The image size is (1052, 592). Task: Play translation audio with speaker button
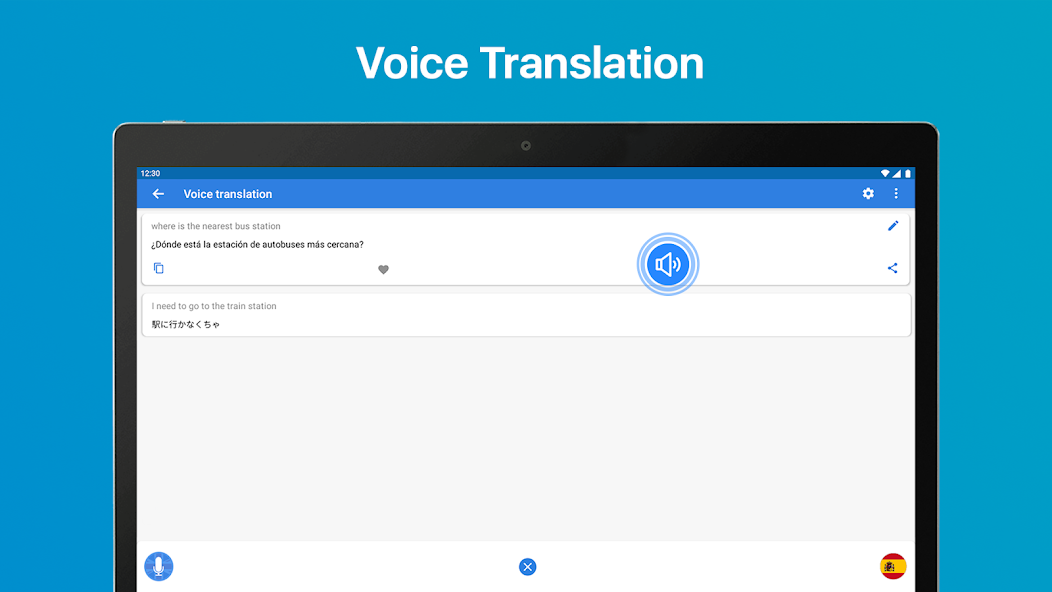667,265
